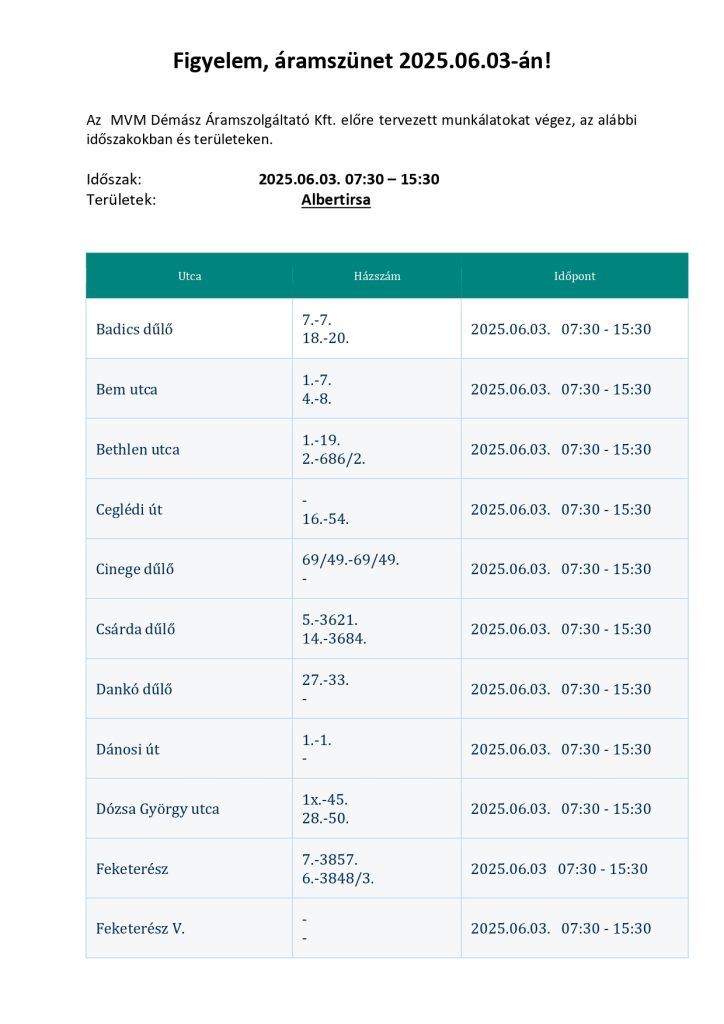Select the Dankó dűlő row label
The height and width of the screenshot is (1024, 724).
[x=134, y=689]
